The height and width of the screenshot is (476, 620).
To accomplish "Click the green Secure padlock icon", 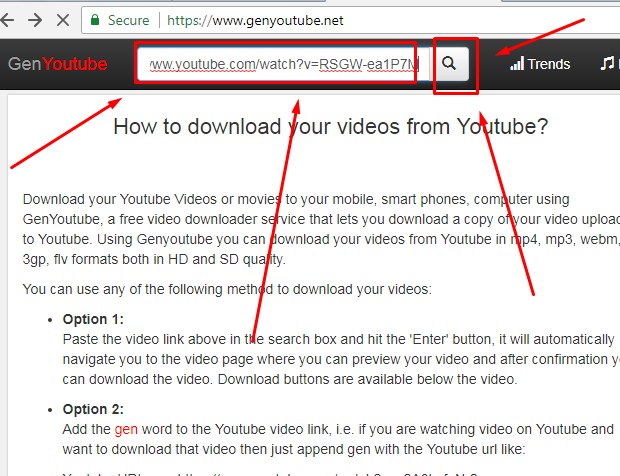I will 95,20.
